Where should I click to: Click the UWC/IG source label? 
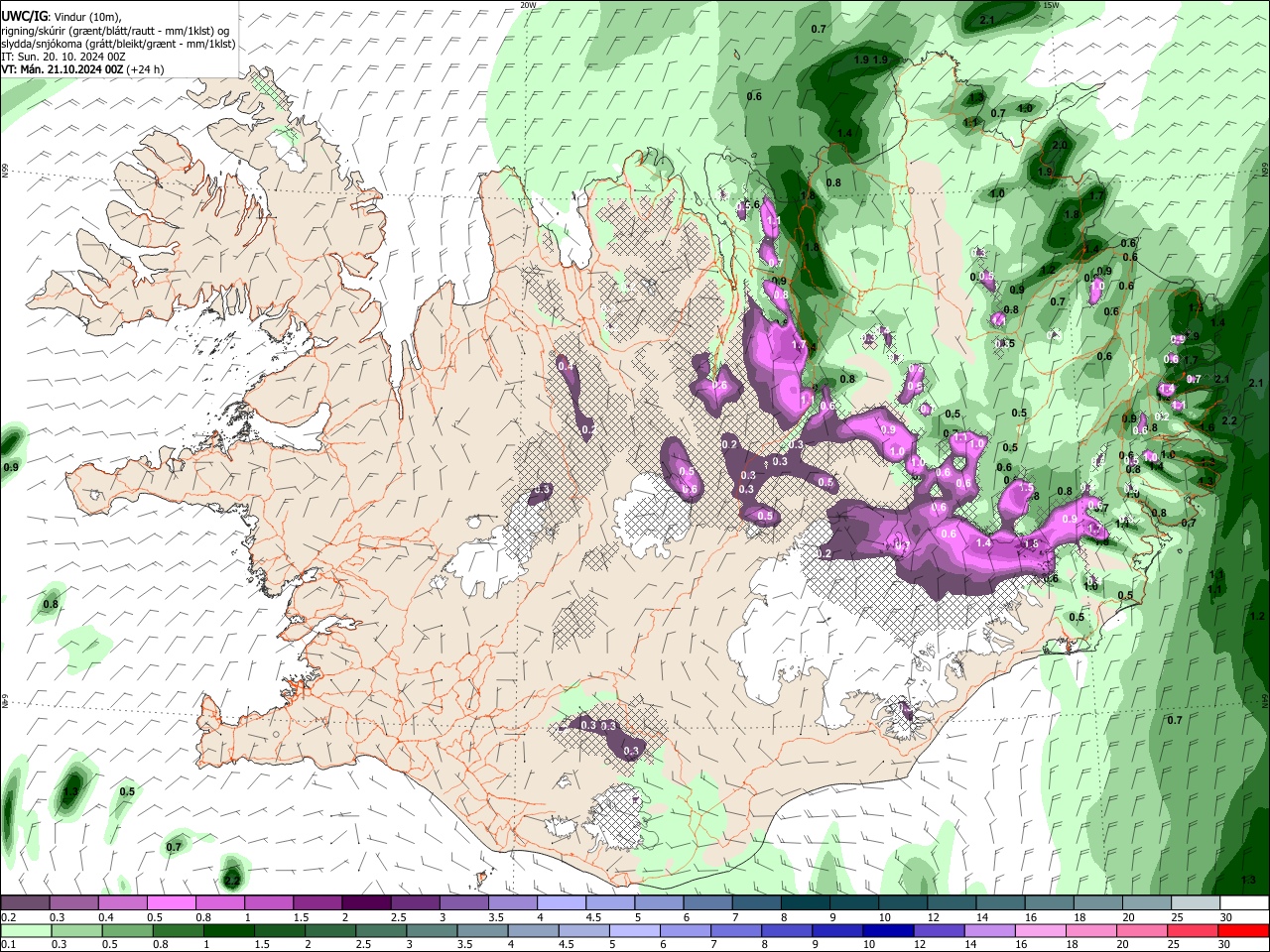pos(24,16)
